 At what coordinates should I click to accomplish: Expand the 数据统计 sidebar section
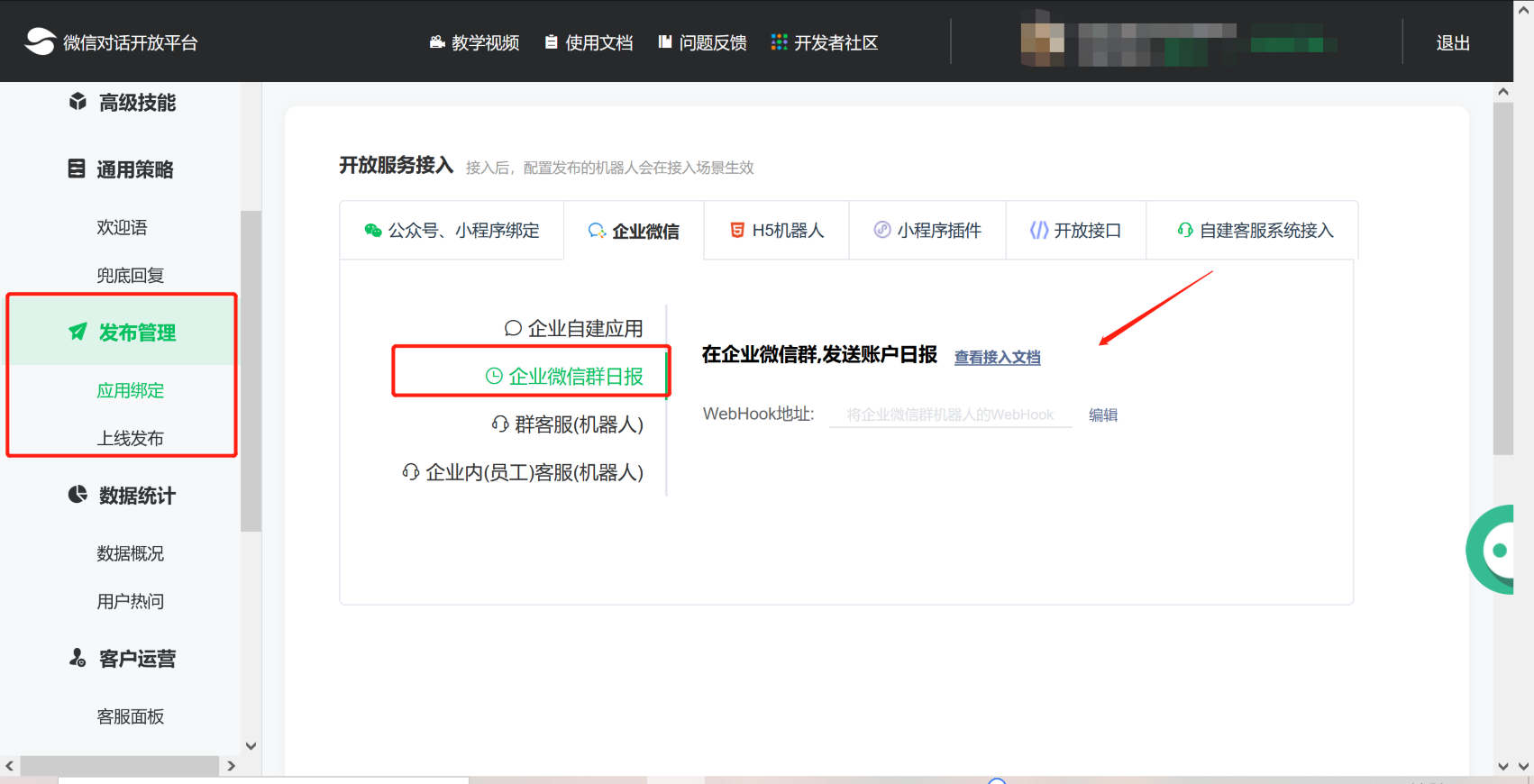click(x=122, y=496)
